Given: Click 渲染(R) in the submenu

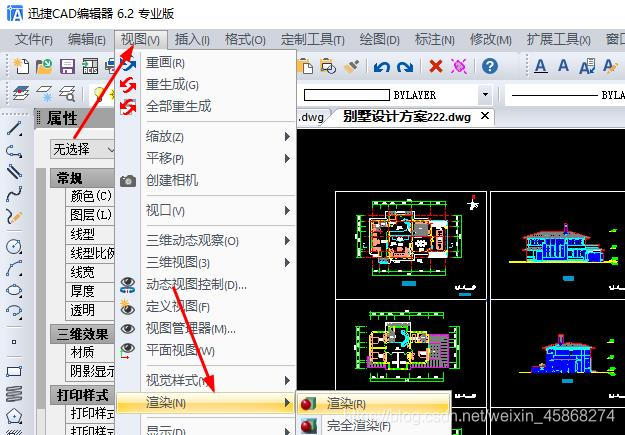Looking at the screenshot, I should tap(374, 404).
